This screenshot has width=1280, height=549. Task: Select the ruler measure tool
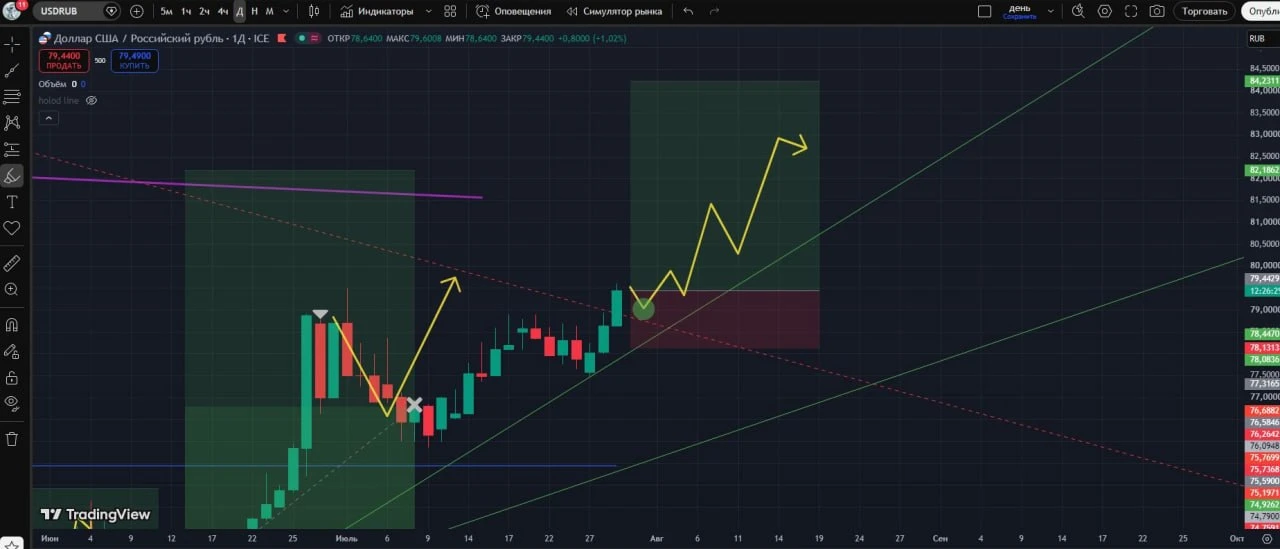coord(12,264)
